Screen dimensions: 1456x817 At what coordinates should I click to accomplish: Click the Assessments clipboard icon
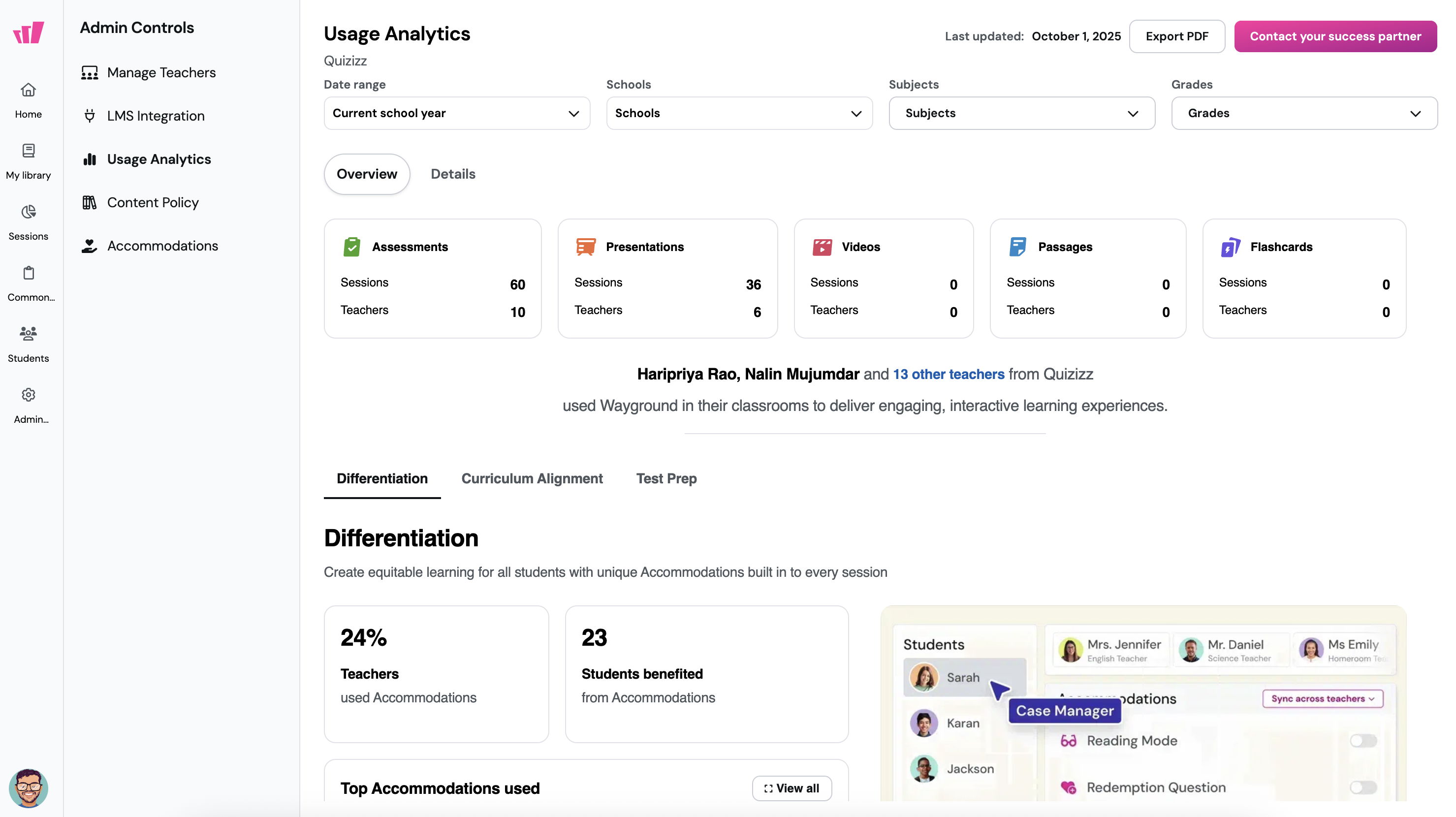coord(351,247)
